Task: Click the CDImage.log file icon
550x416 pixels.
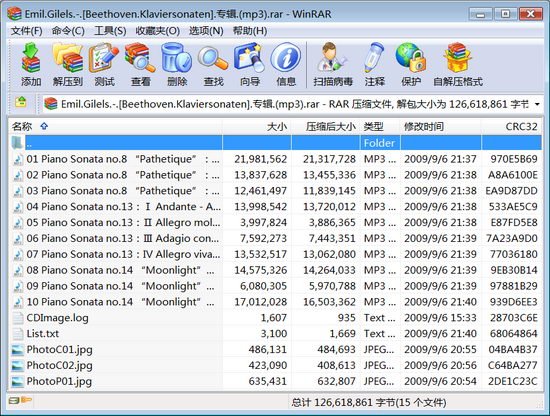Action: click(18, 318)
